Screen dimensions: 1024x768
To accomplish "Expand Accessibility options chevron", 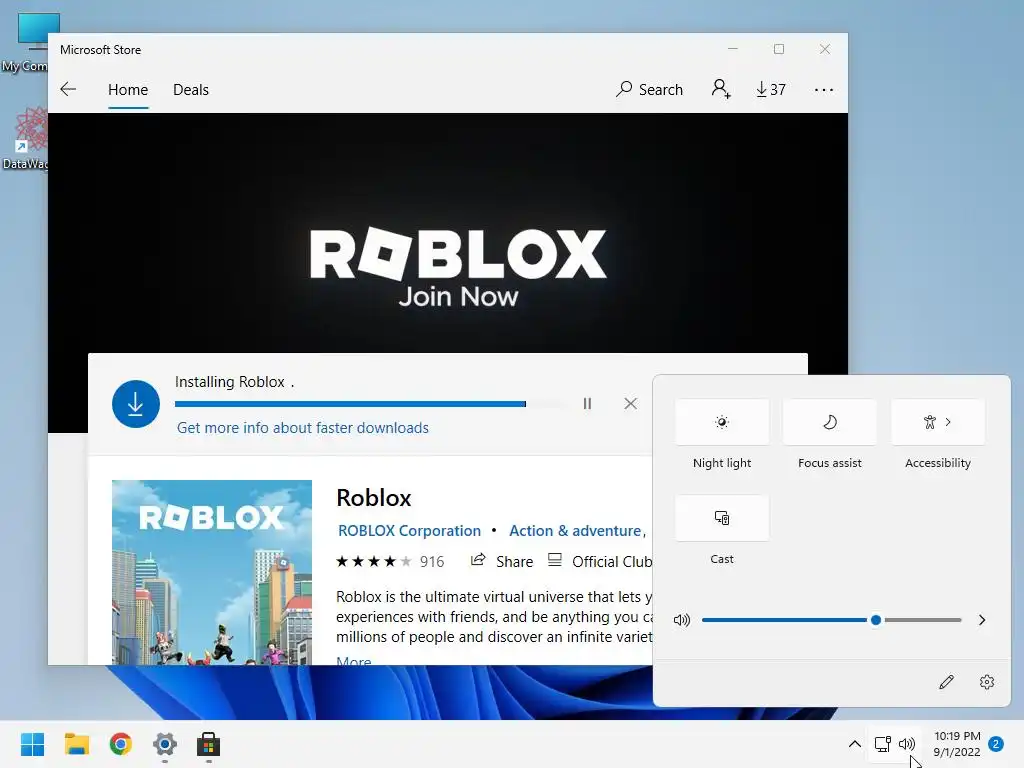I will pyautogui.click(x=948, y=422).
